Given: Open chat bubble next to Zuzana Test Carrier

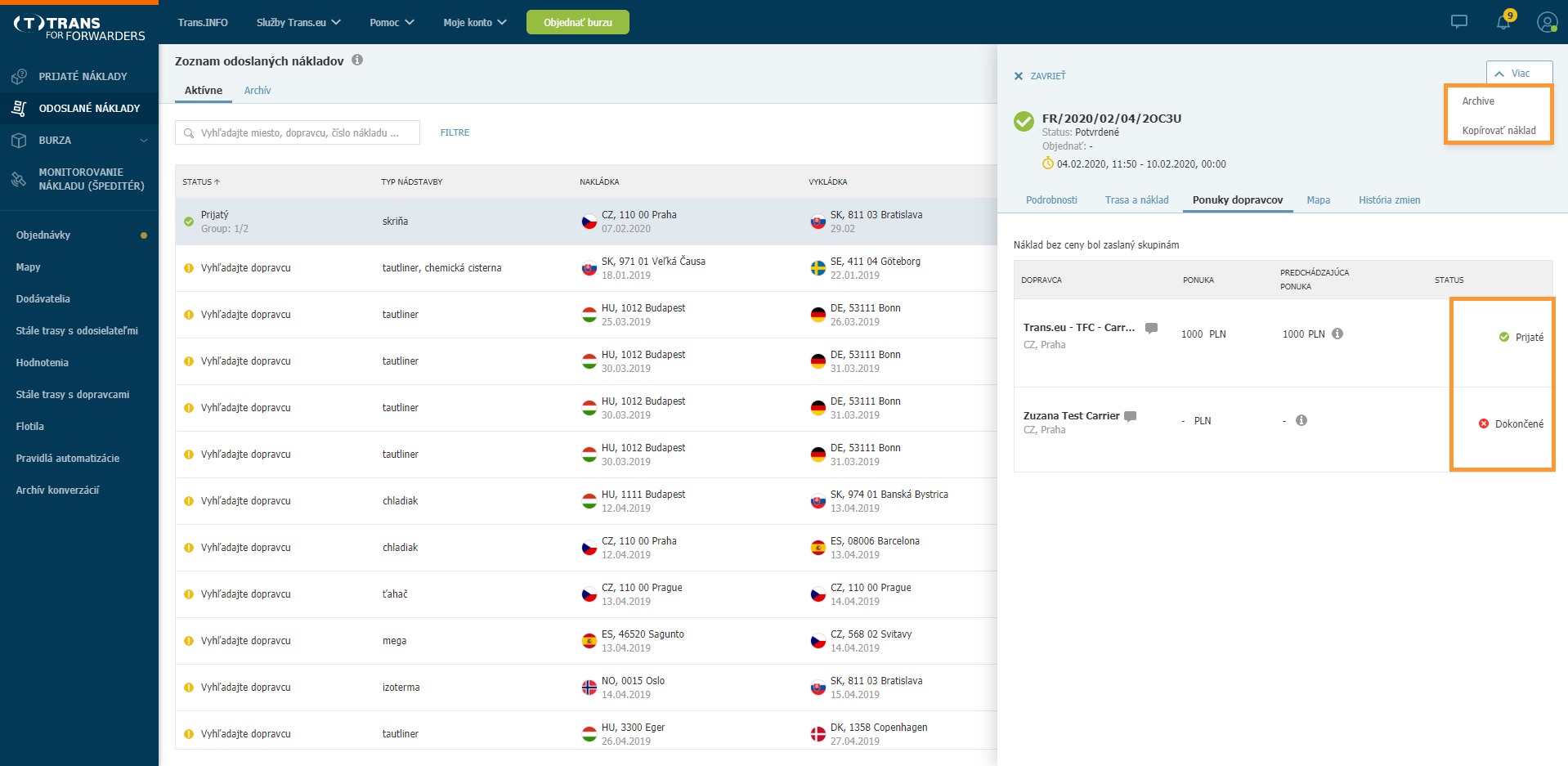Looking at the screenshot, I should pos(1131,416).
